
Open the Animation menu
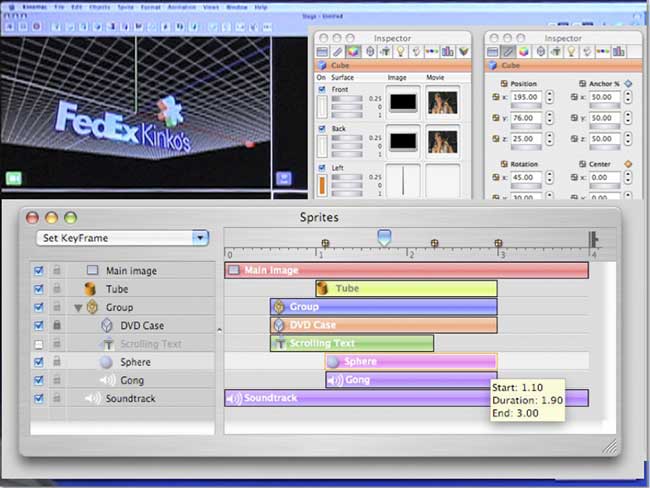[x=182, y=7]
